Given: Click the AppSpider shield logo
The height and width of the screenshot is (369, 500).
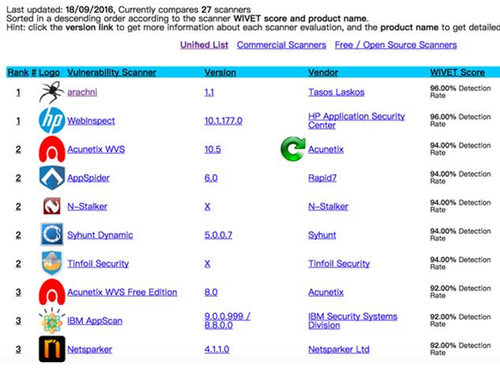Looking at the screenshot, I should click(52, 178).
